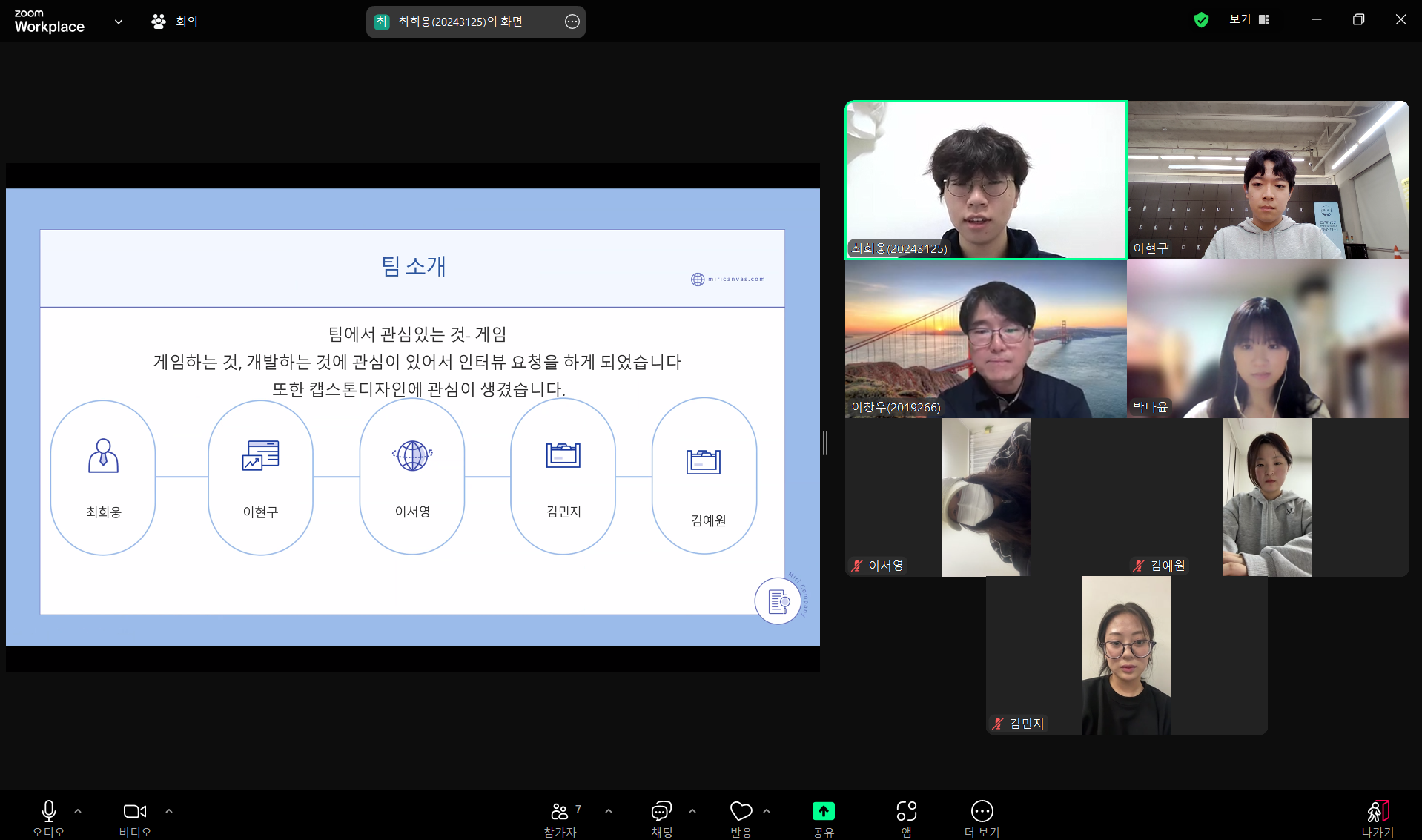
Task: Open the 앱 apps icon
Action: (x=906, y=818)
